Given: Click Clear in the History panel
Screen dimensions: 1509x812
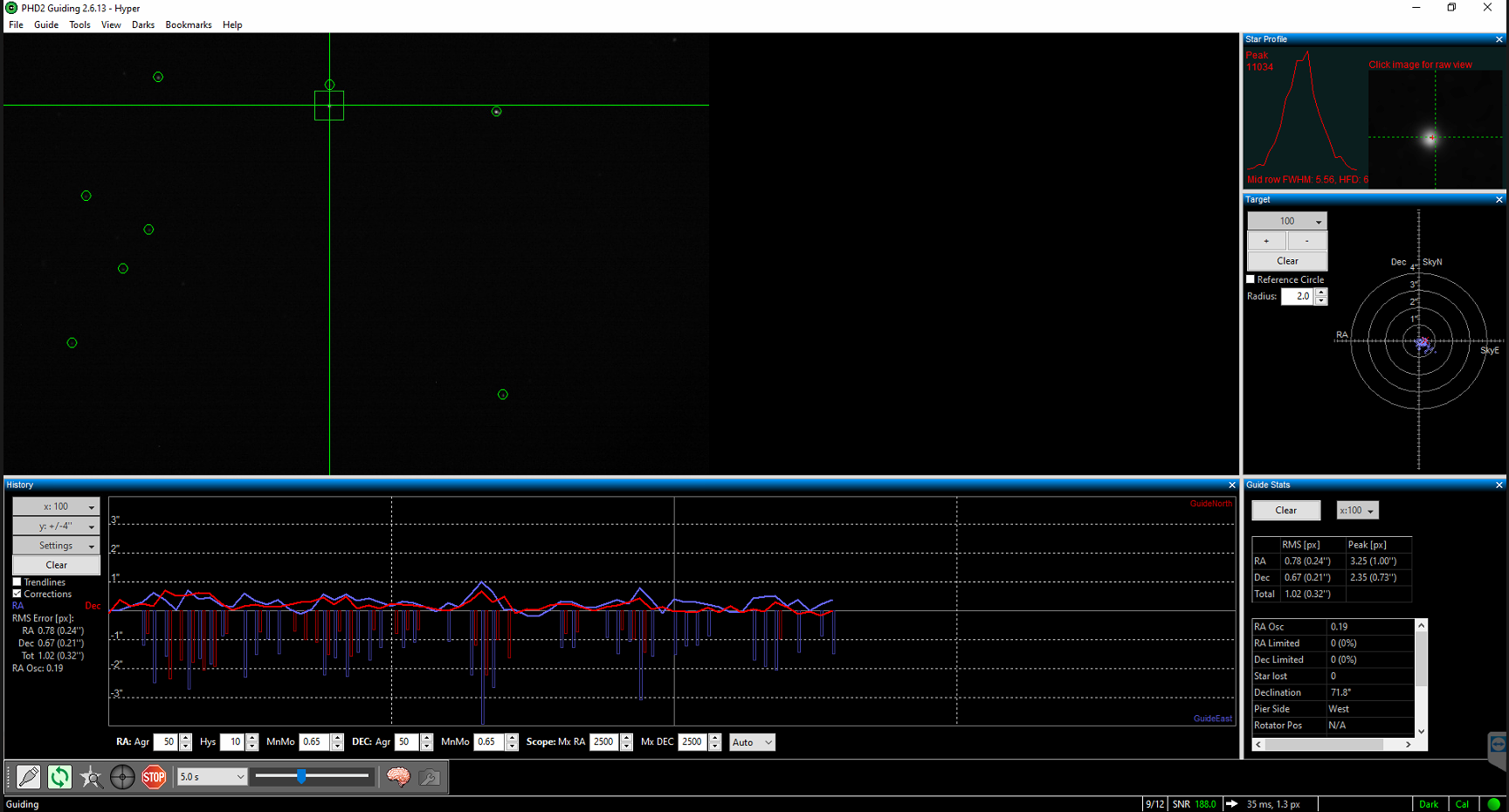Looking at the screenshot, I should [x=56, y=565].
